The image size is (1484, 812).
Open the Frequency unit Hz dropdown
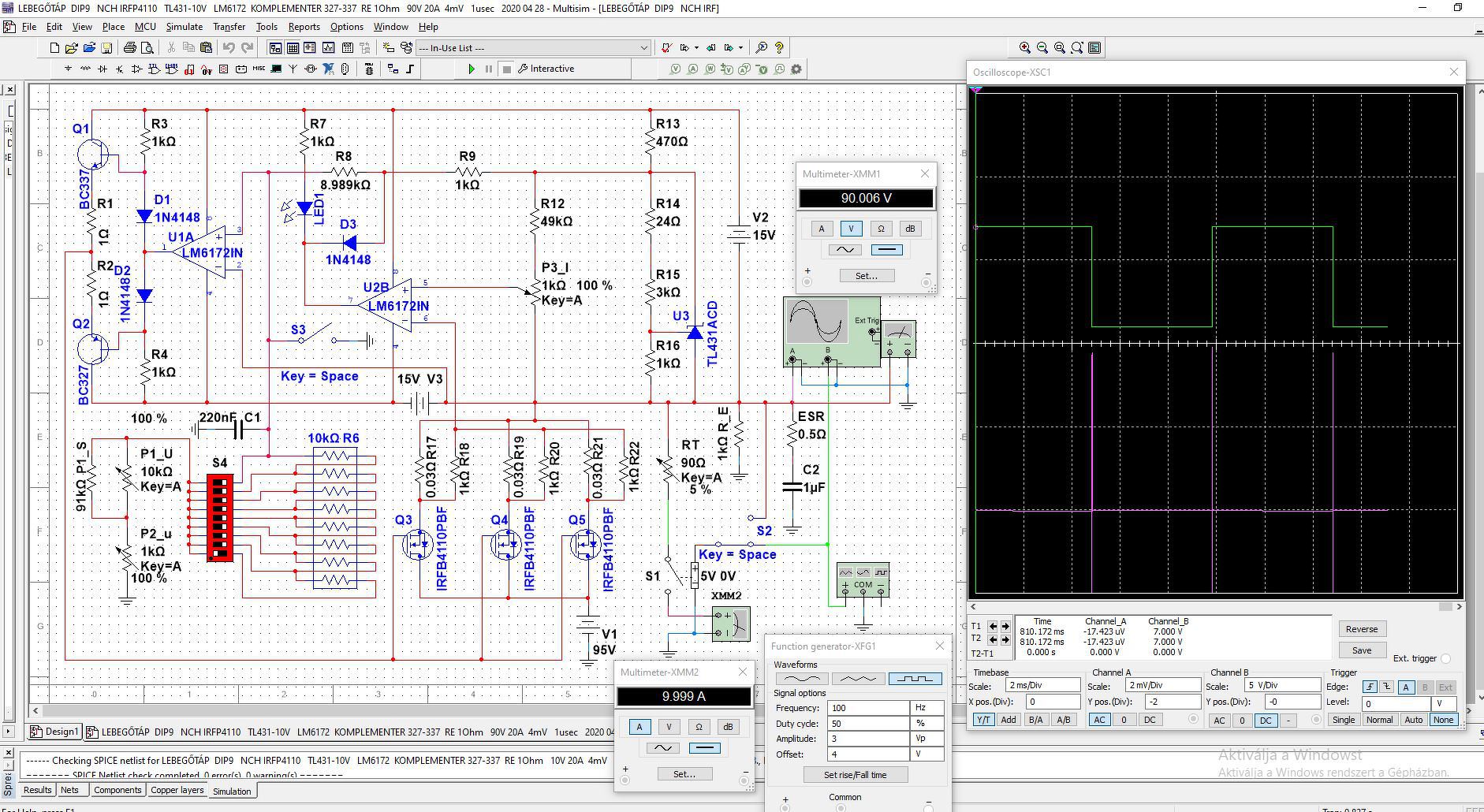tap(927, 708)
